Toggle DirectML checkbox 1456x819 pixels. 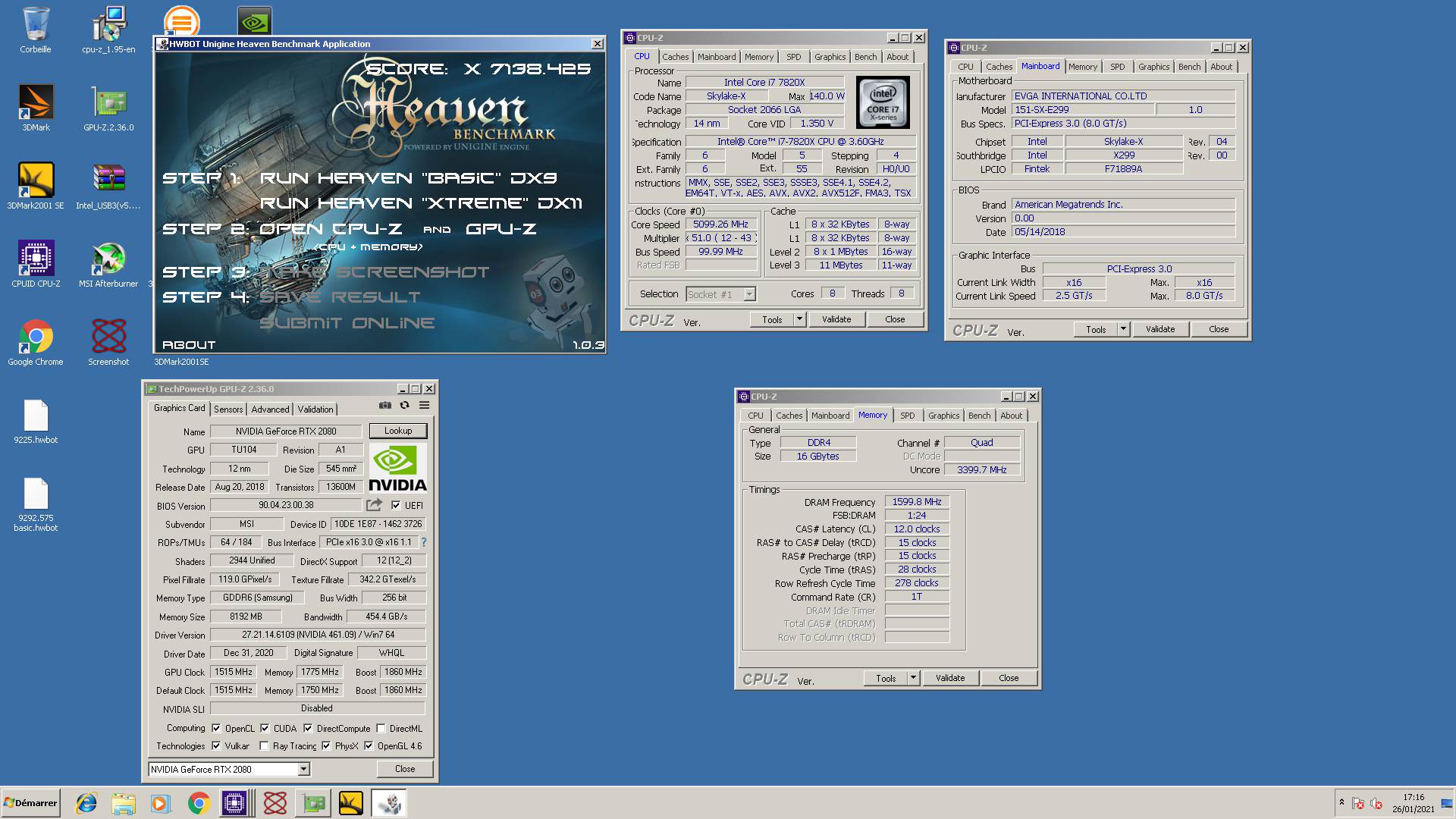click(381, 728)
